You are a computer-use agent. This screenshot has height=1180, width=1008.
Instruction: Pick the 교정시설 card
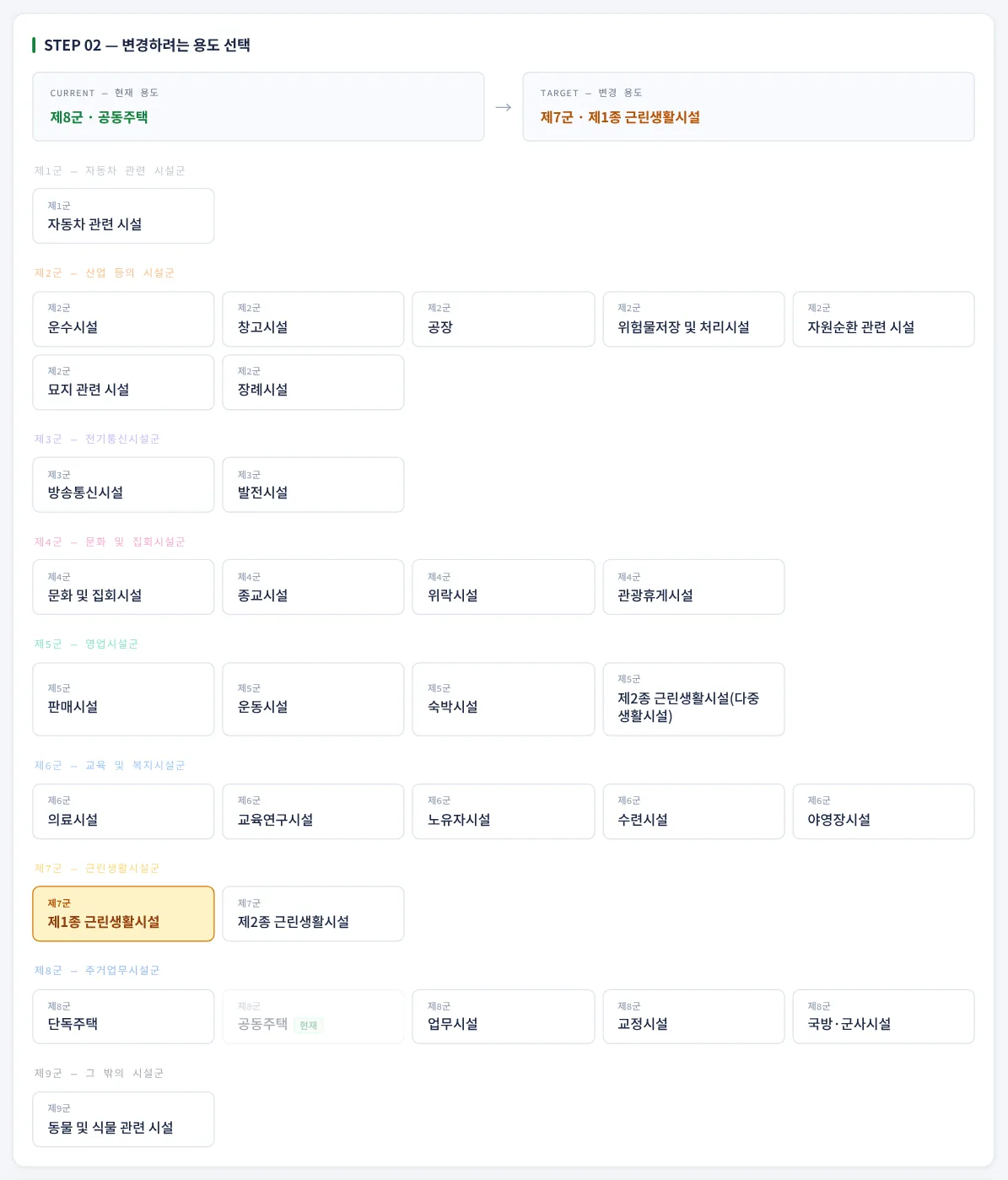point(693,1016)
